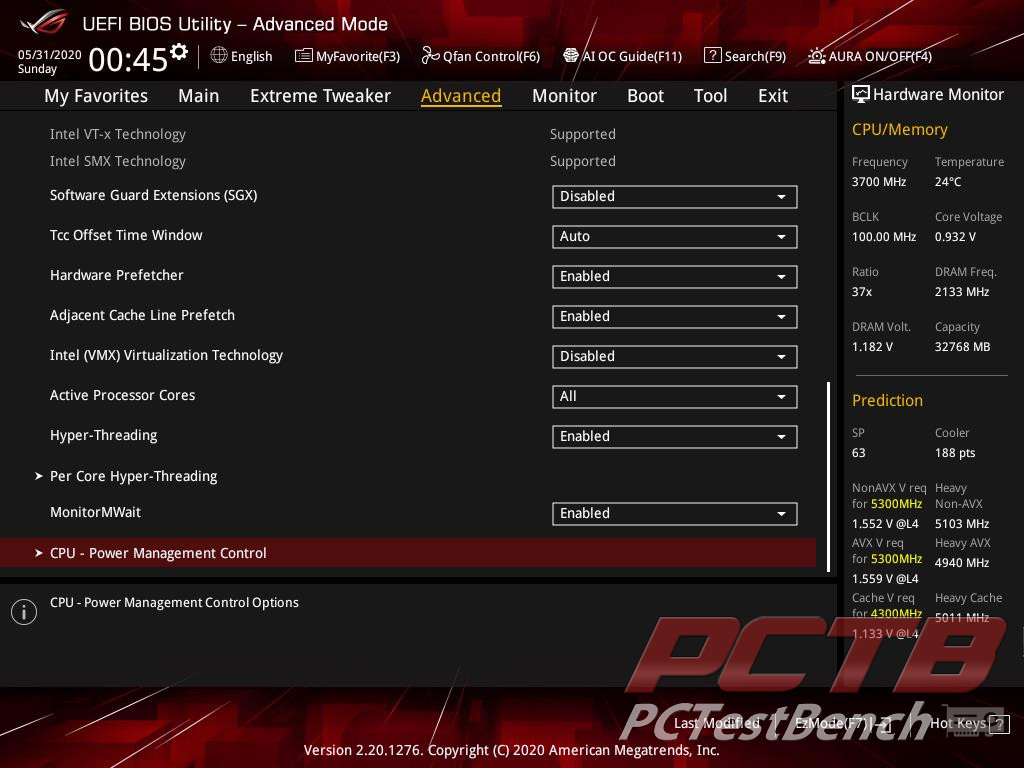Switch to EzMode(F7)
Screen dimensions: 1024x768
(842, 723)
